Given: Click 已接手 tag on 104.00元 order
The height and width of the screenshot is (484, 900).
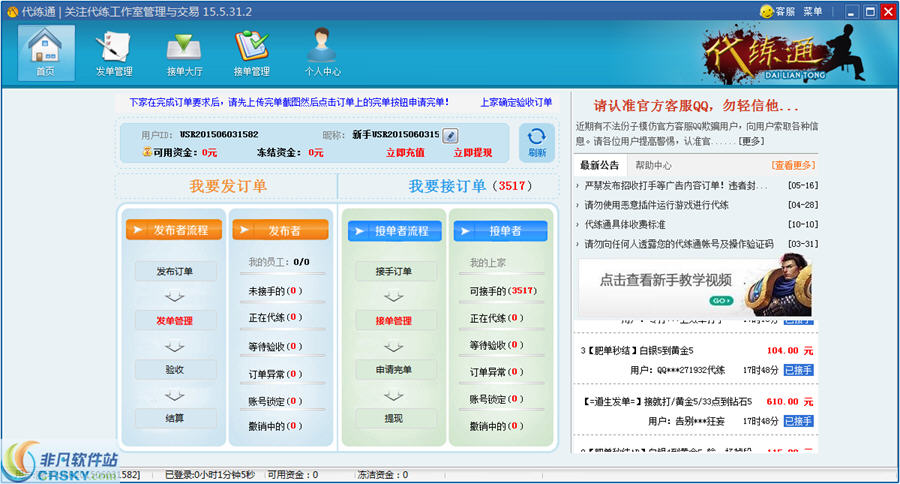Looking at the screenshot, I should pos(799,370).
